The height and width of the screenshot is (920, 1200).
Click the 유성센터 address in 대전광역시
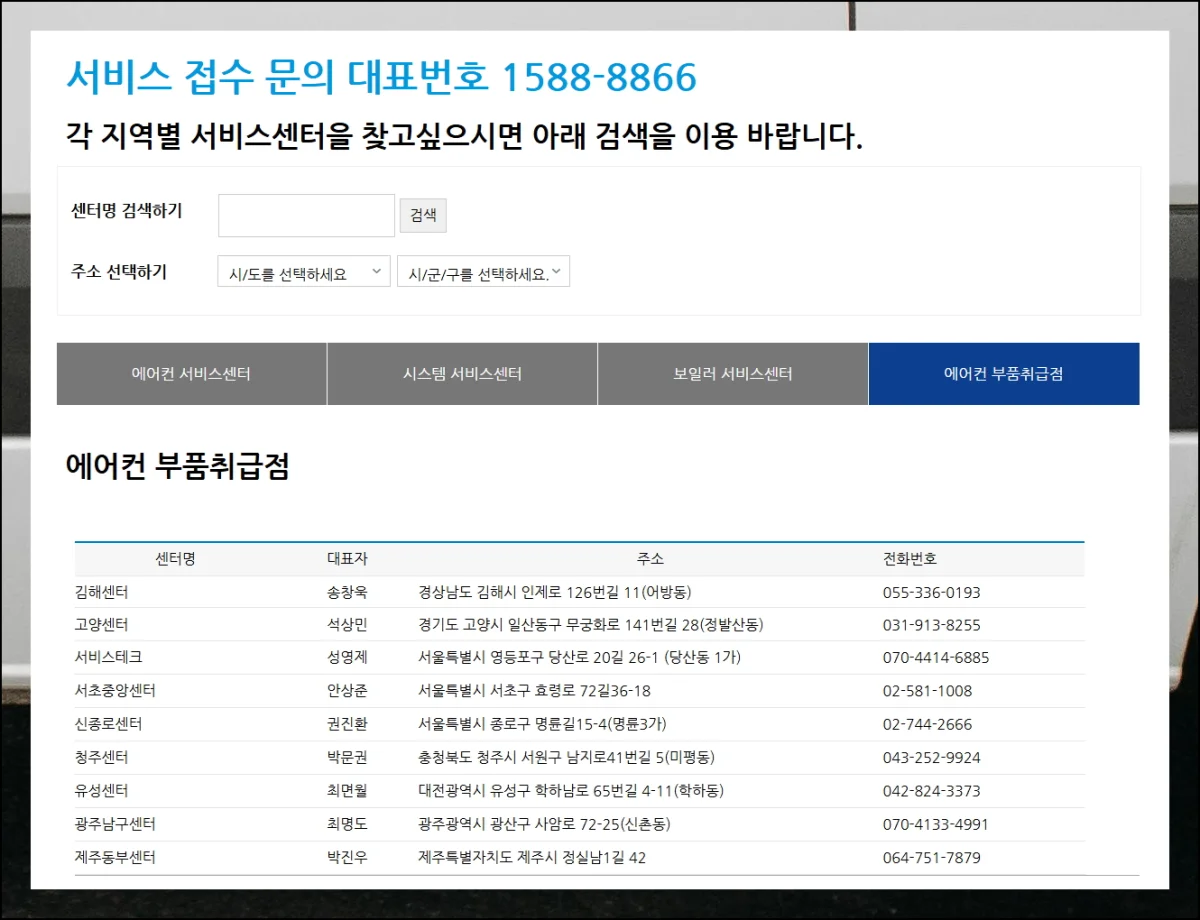tap(570, 791)
